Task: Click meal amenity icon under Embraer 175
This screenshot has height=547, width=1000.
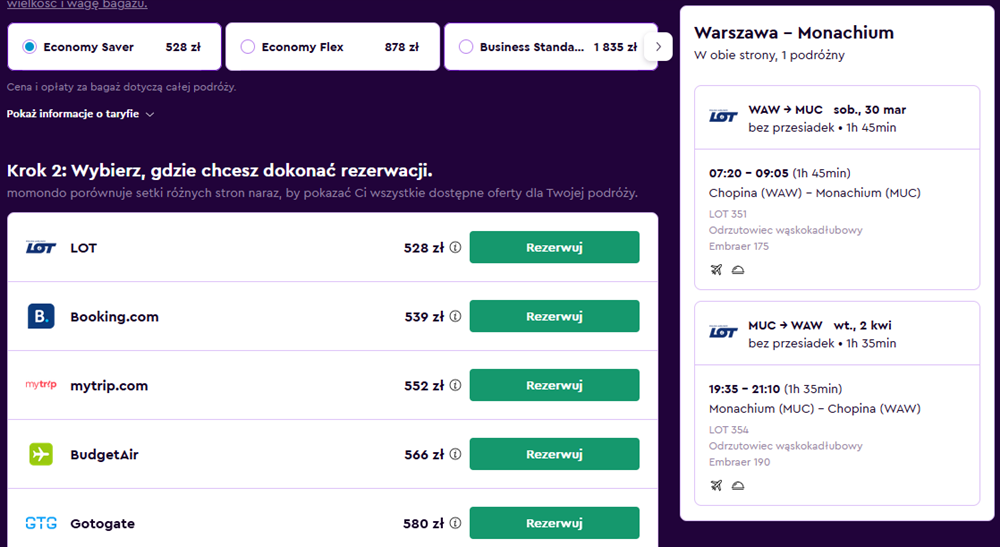Action: (x=738, y=270)
